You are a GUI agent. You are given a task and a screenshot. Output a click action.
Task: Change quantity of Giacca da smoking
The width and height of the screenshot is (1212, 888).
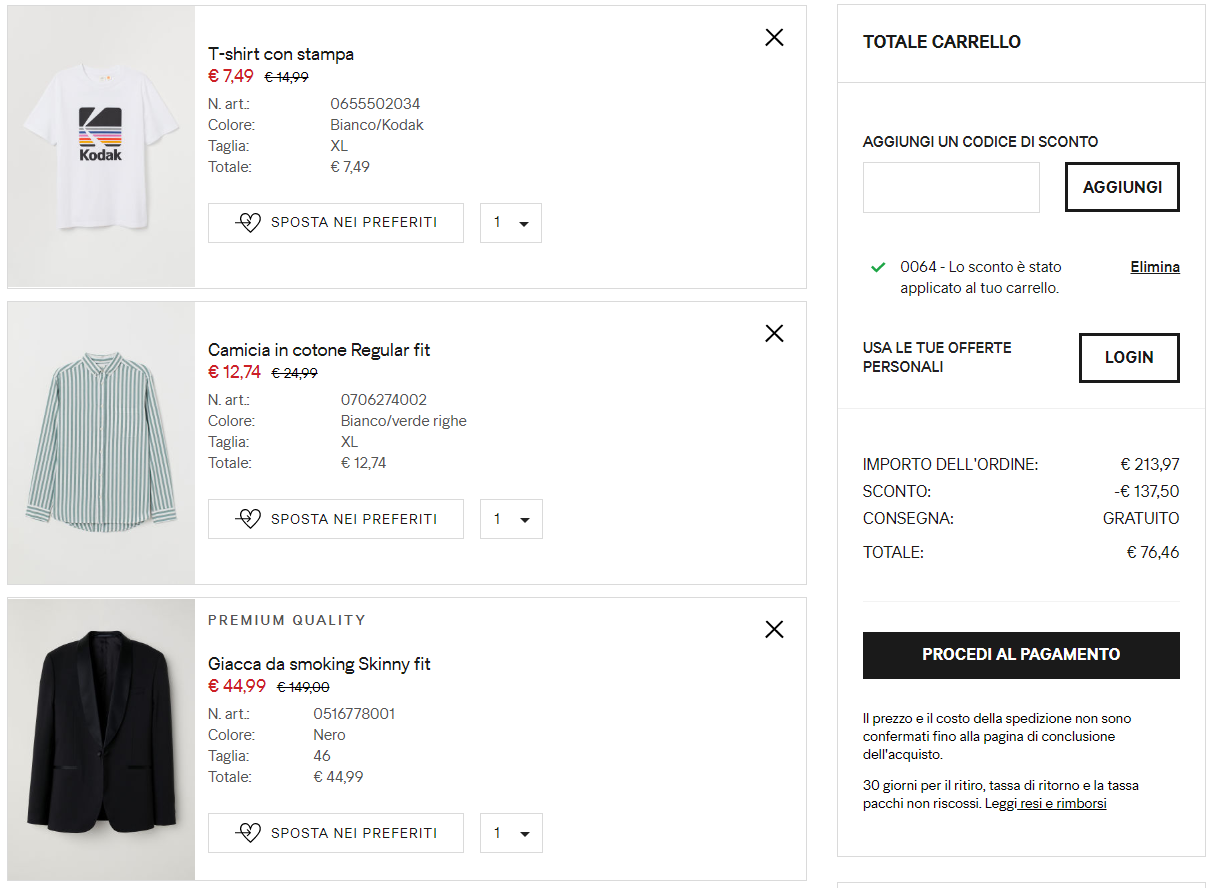click(511, 833)
